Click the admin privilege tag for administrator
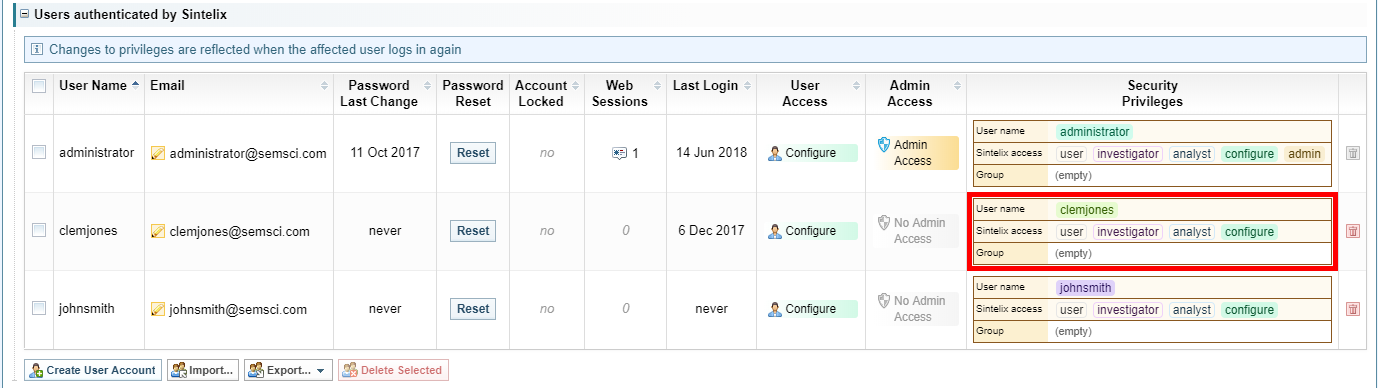Screen dimensions: 1378x388 1304,154
